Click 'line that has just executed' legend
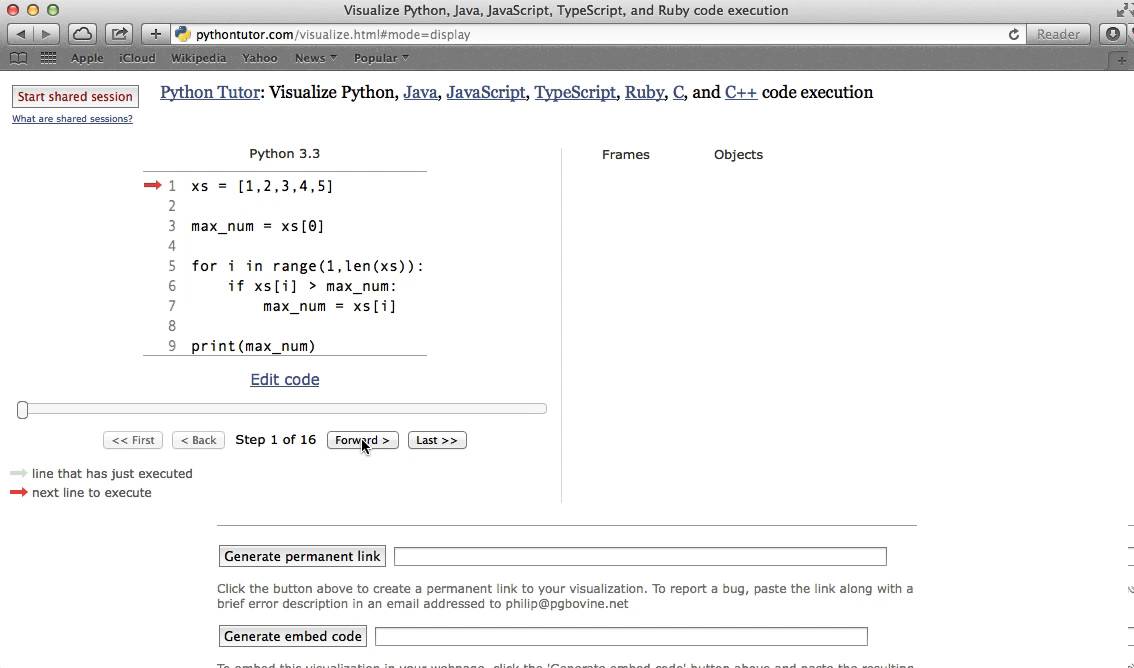 click(112, 474)
